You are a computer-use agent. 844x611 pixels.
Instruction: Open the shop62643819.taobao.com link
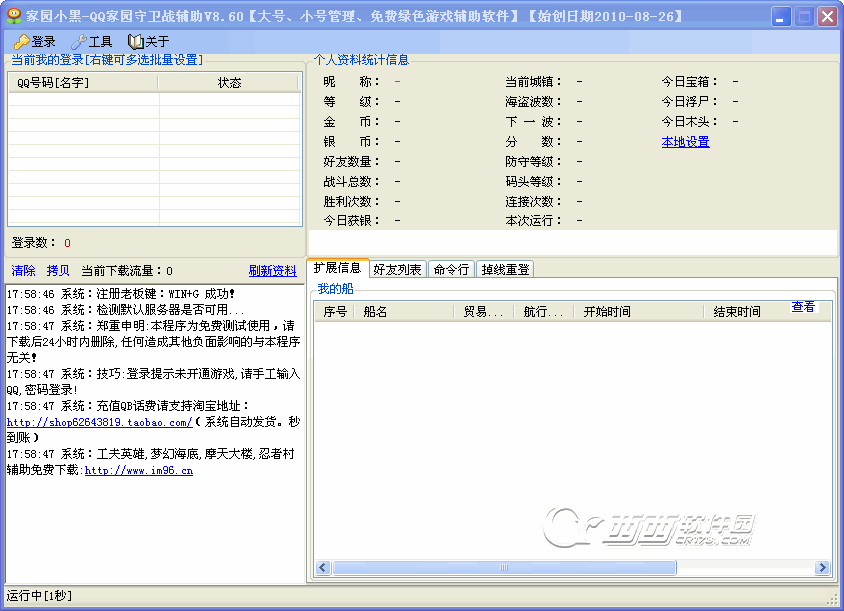(x=100, y=422)
